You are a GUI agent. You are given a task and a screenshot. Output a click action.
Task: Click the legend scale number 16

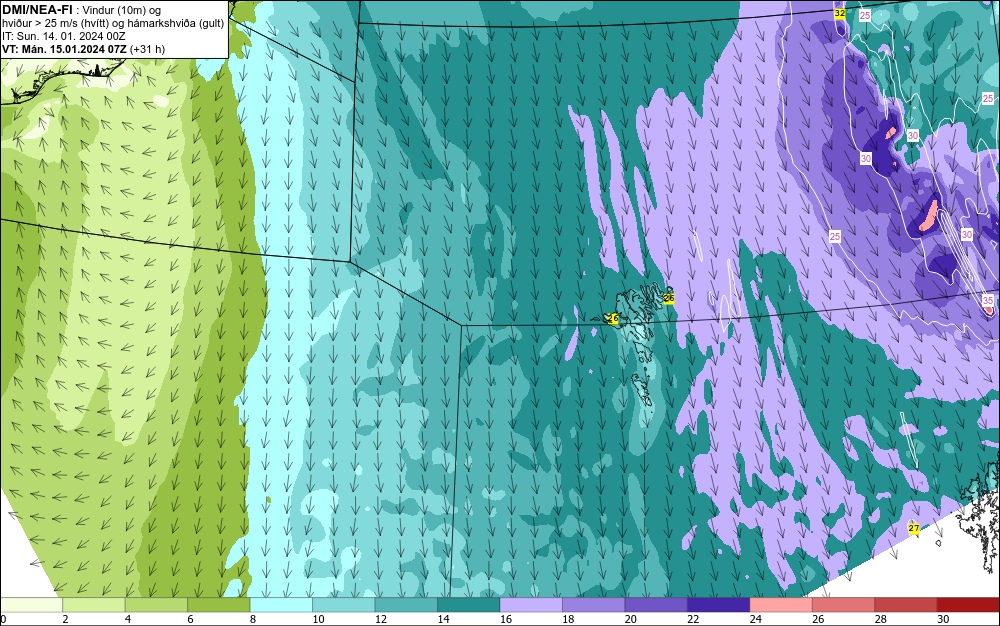506,619
